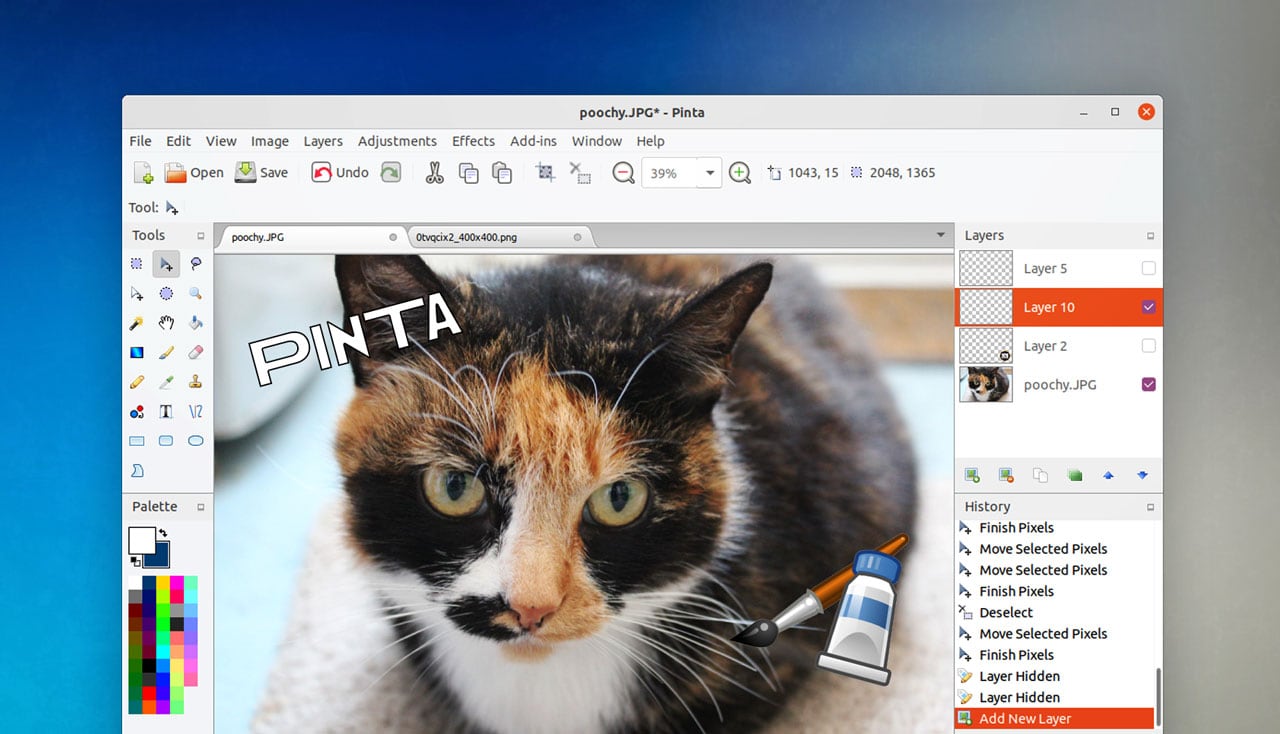The image size is (1280, 734).
Task: Select the Finish Pixels entry in History
Action: point(1016,527)
